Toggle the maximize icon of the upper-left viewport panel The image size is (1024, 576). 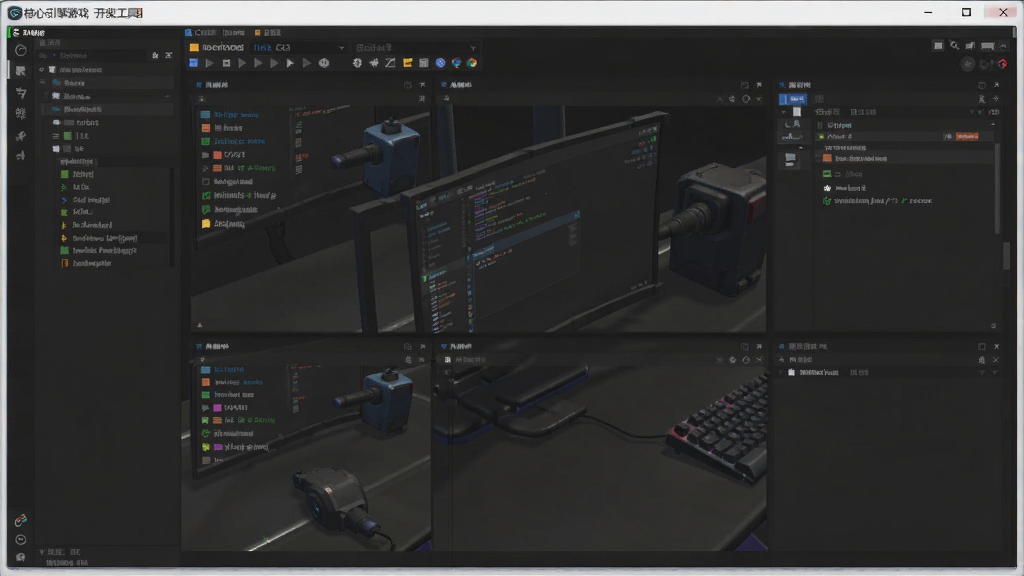tap(408, 85)
